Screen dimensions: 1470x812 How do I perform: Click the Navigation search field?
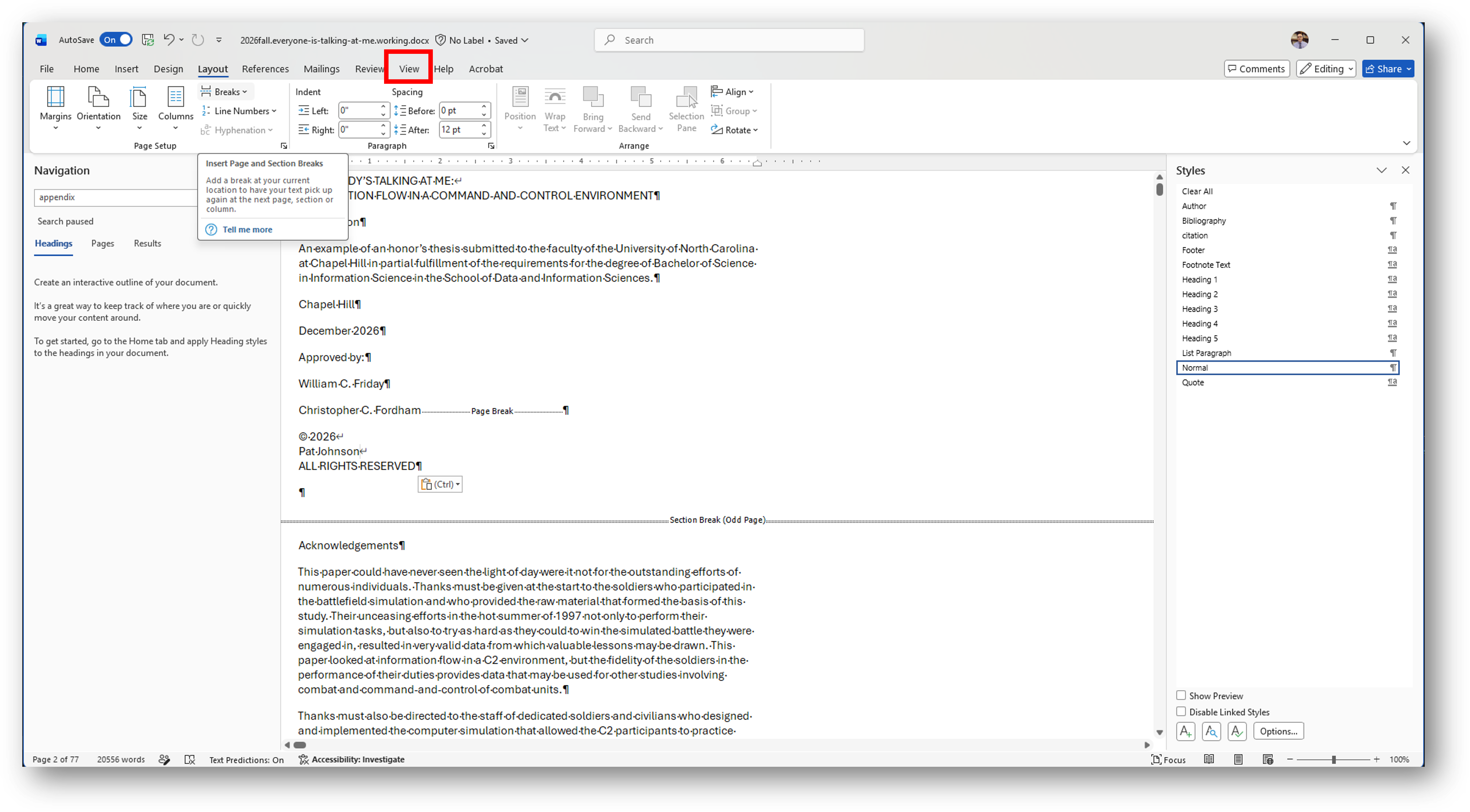116,197
